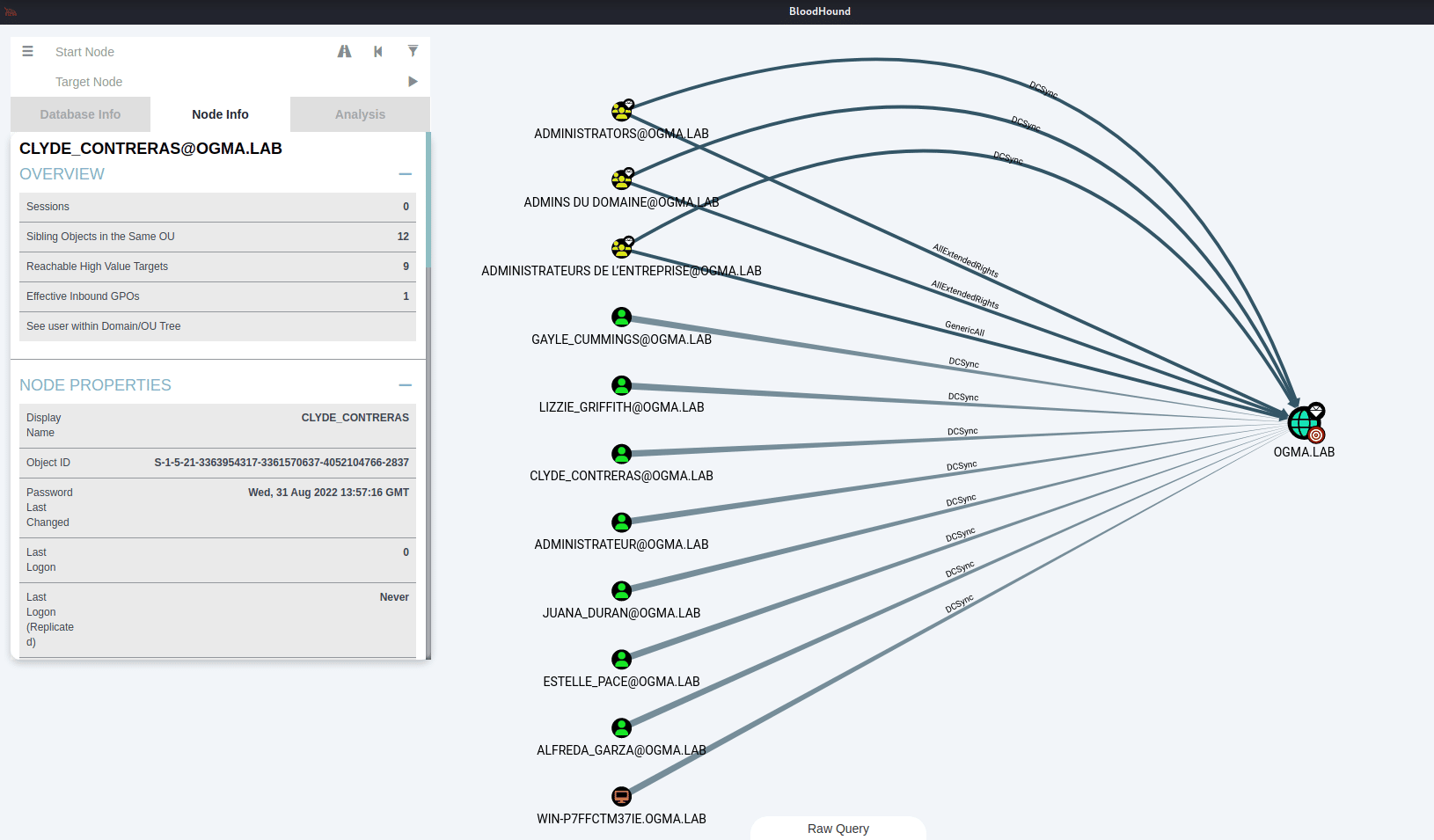
Task: Select the ADMINISTRATEURS DE L'ENTREPRISE group node icon
Action: (622, 248)
